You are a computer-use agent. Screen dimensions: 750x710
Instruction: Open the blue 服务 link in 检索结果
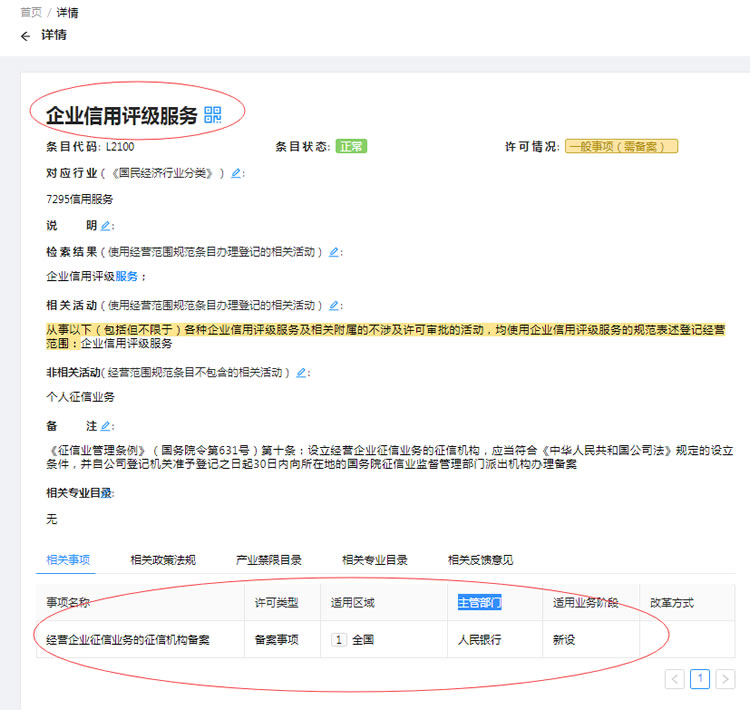click(x=126, y=276)
